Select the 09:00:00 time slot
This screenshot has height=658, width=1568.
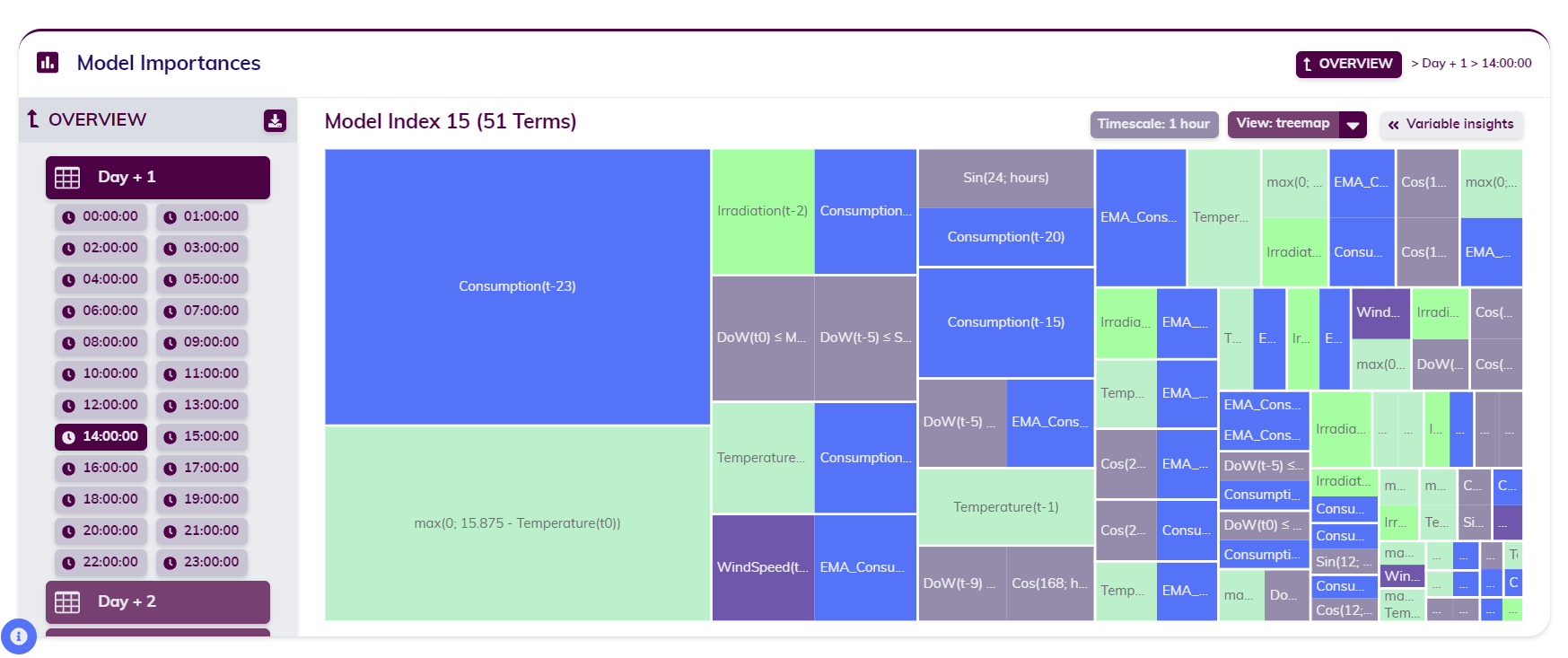(202, 342)
